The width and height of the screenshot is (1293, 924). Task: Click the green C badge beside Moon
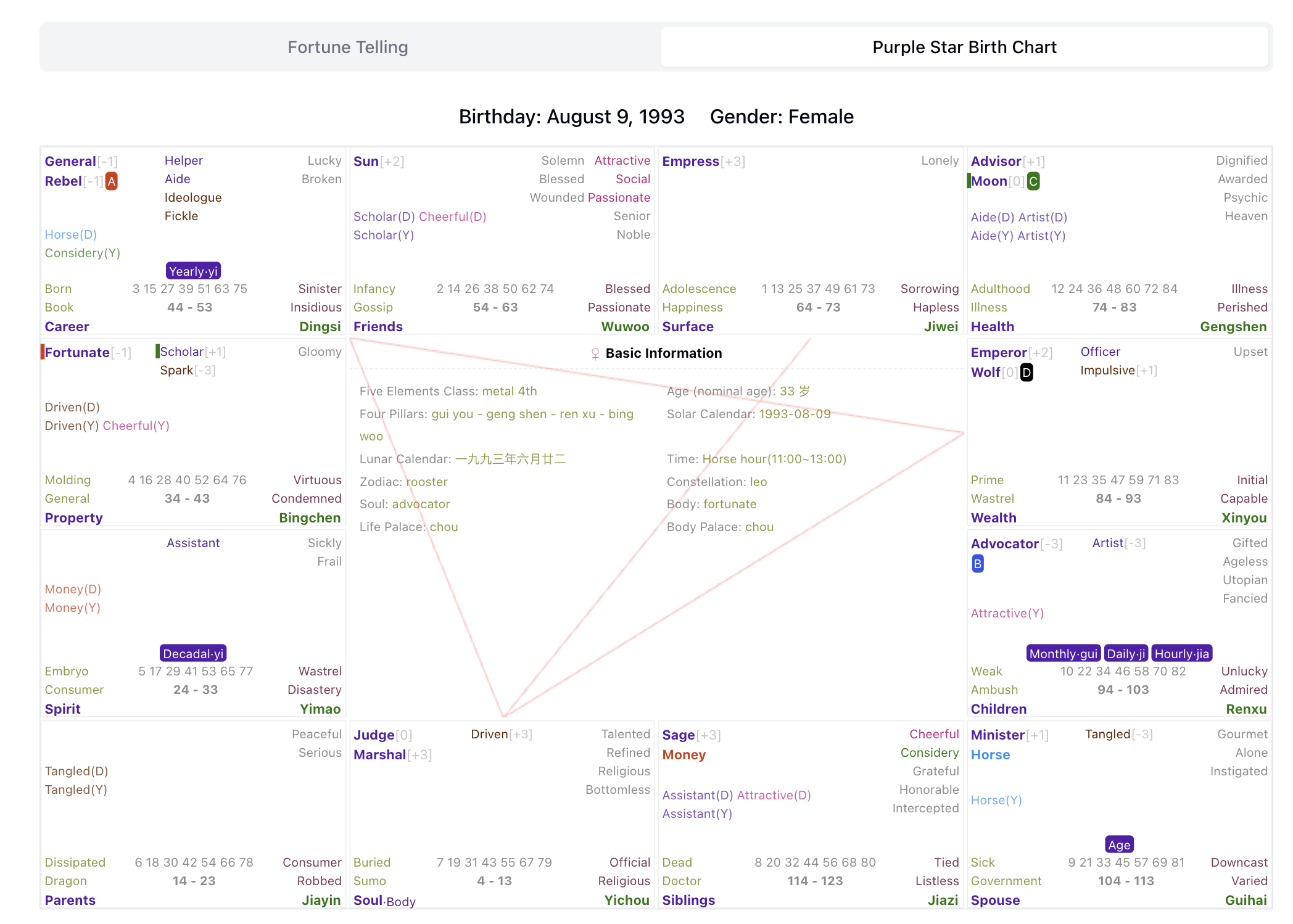coord(1033,181)
